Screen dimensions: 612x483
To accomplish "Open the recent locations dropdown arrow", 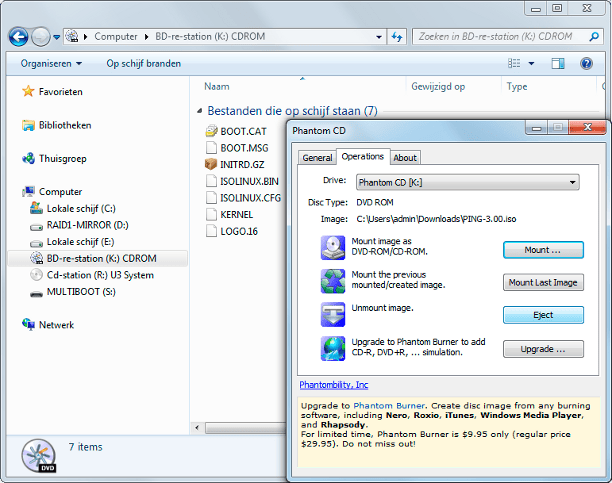I will 57,37.
